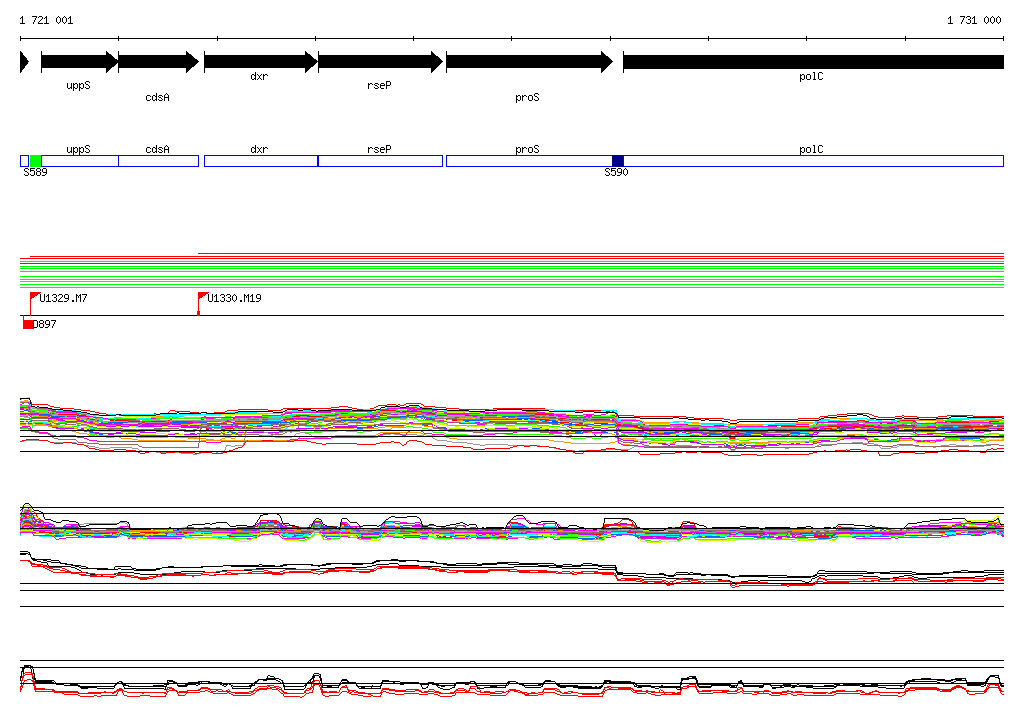Screen dimensions: 1024x714
Task: Click the D897 label text
Action: pyautogui.click(x=44, y=325)
